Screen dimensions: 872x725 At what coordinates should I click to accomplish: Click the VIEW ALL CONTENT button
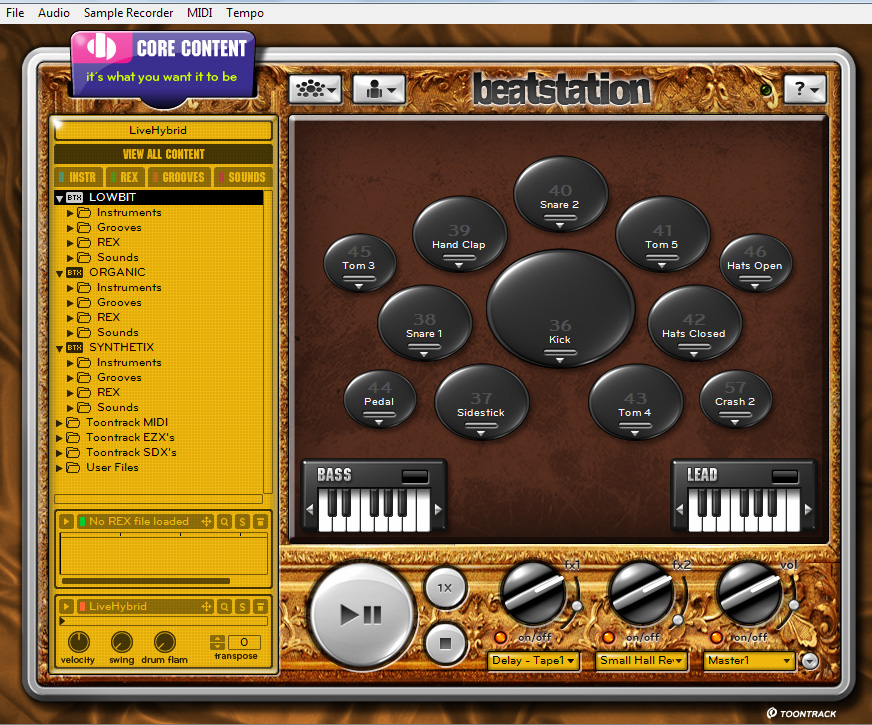click(x=164, y=154)
